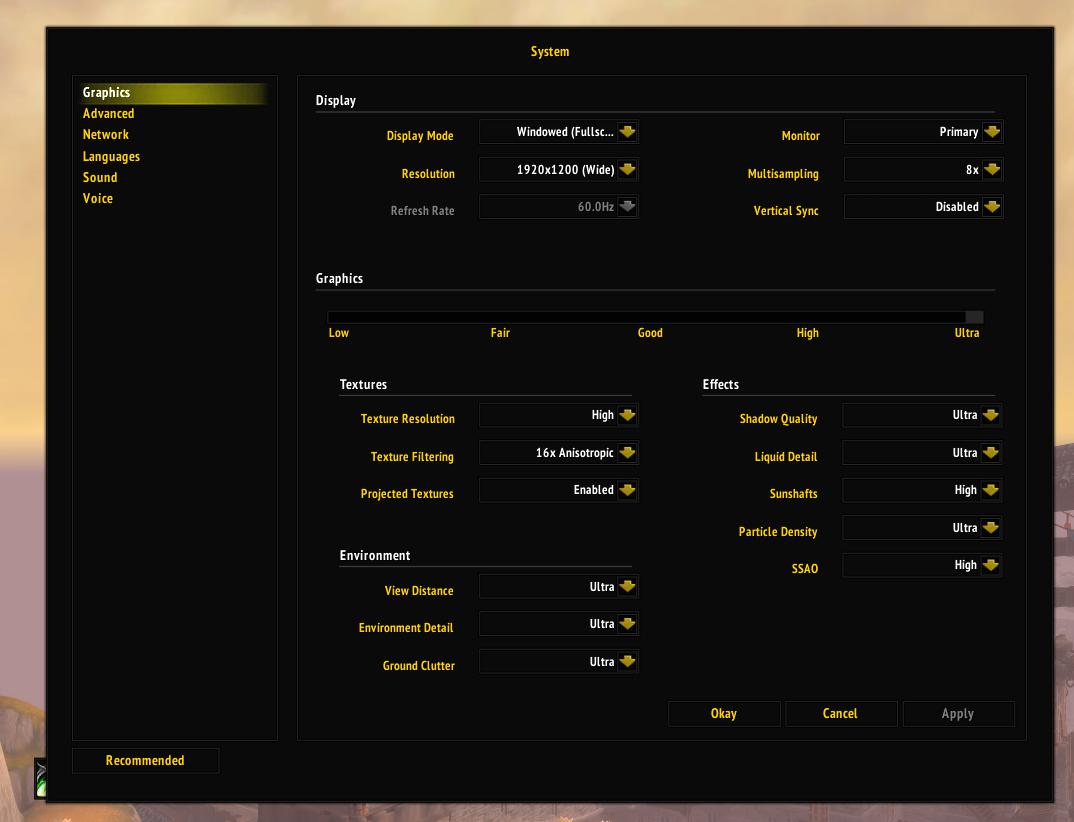Go to the Network settings section
Screen dimensions: 1074x822
click(105, 135)
